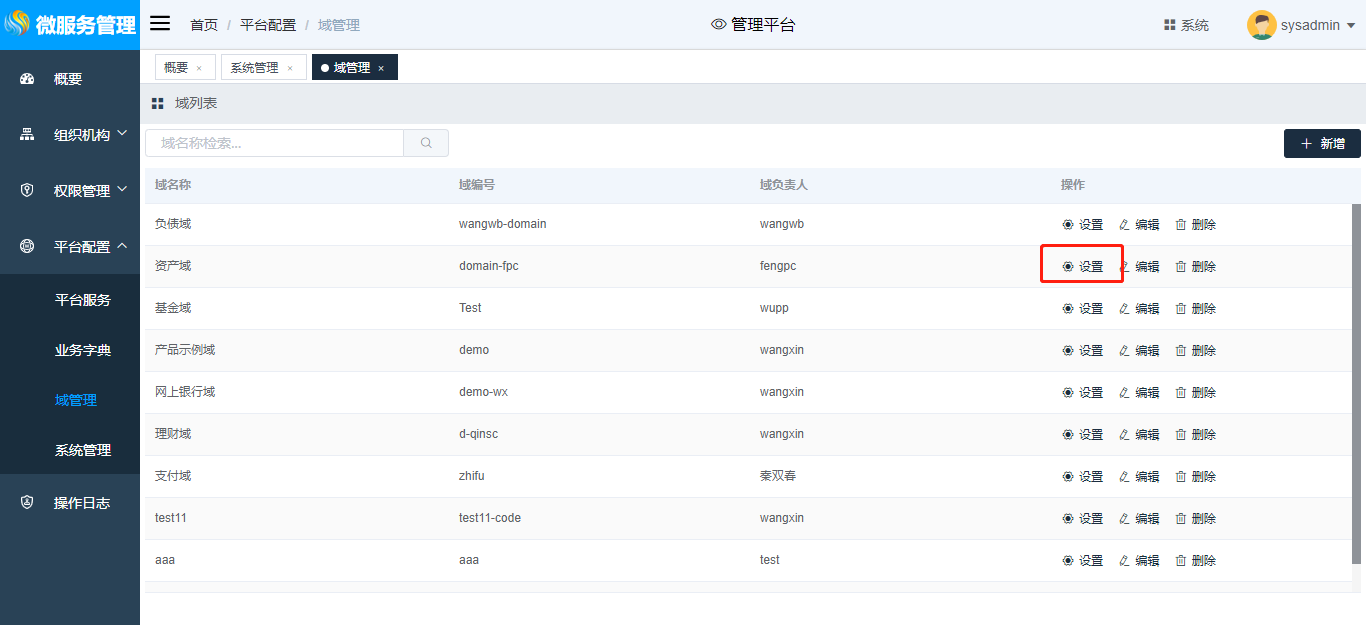This screenshot has width=1366, height=625.
Task: Go to 首页 breadcrumb link
Action: 204,25
